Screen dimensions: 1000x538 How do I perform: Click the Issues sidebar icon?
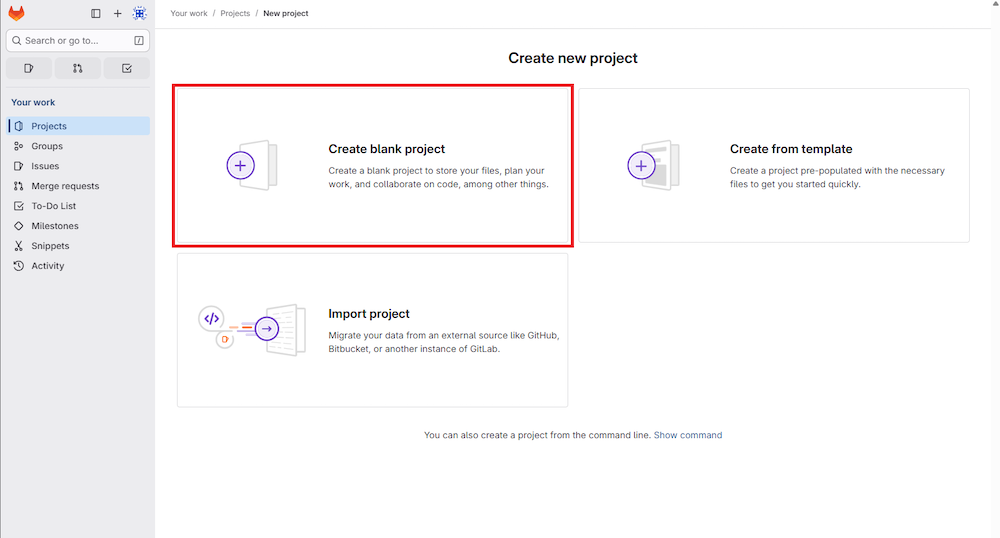(19, 166)
